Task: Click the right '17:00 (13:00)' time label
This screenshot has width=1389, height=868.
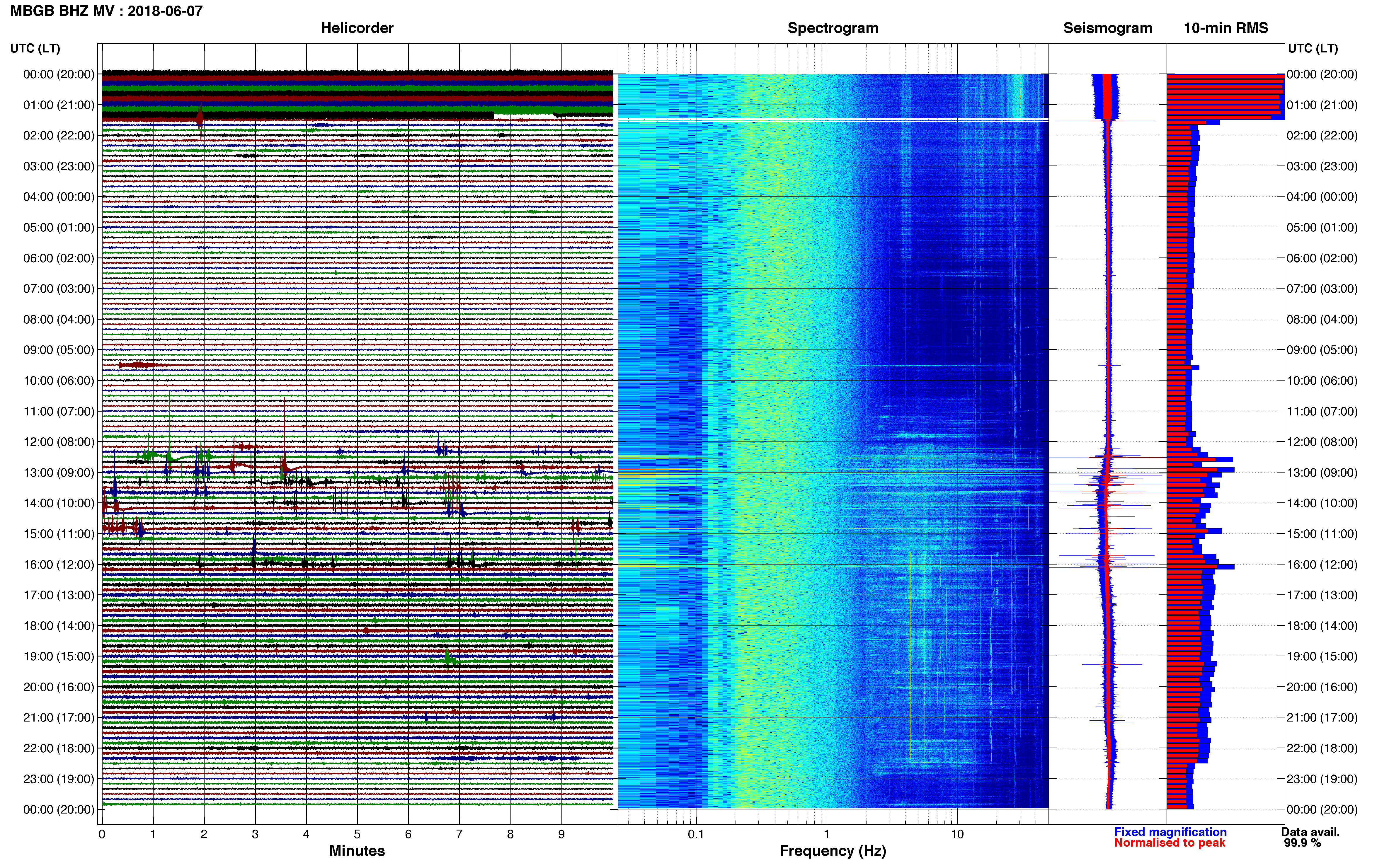Action: point(1322,595)
